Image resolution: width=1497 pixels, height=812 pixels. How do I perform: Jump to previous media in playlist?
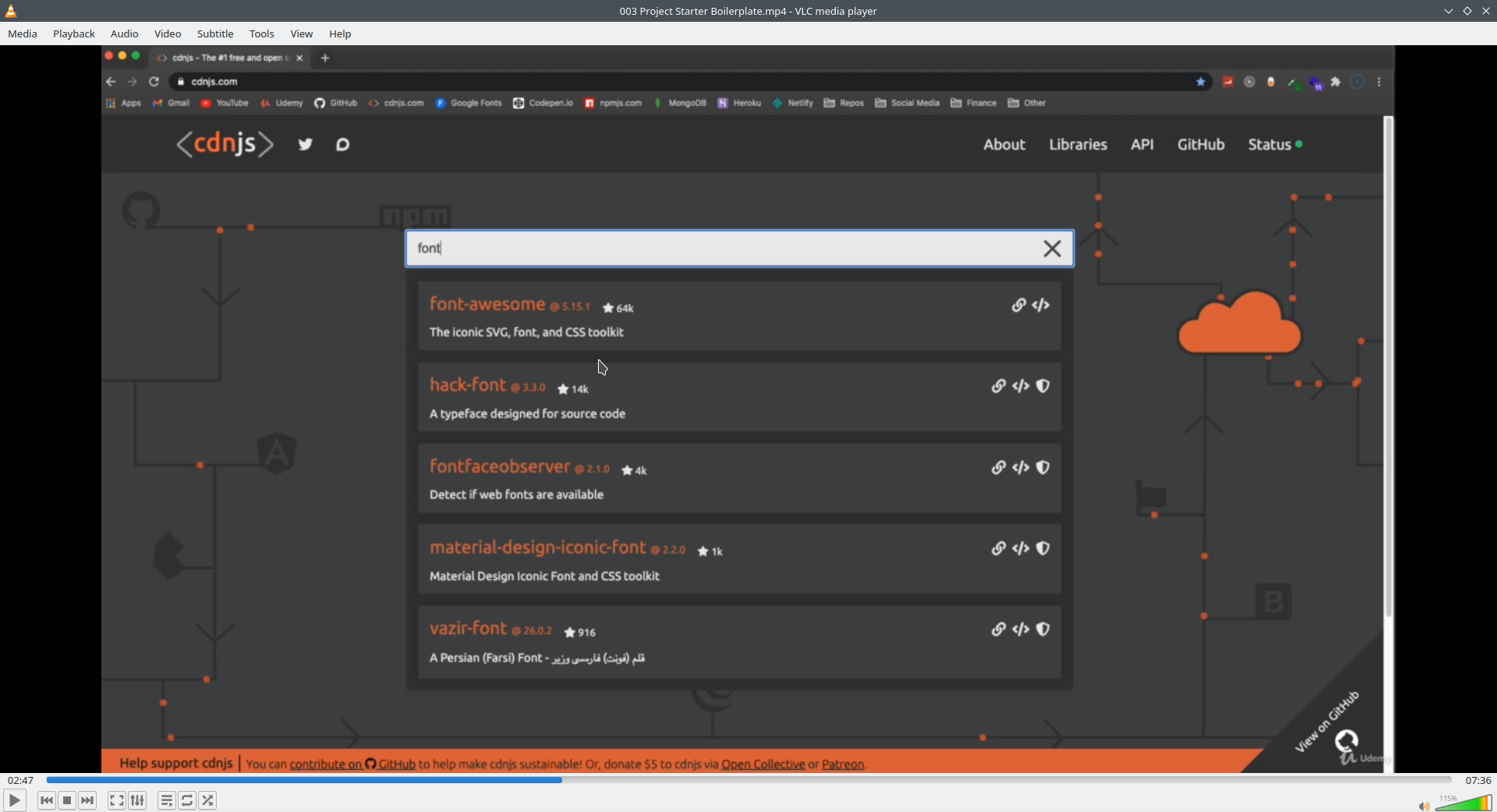(x=47, y=800)
